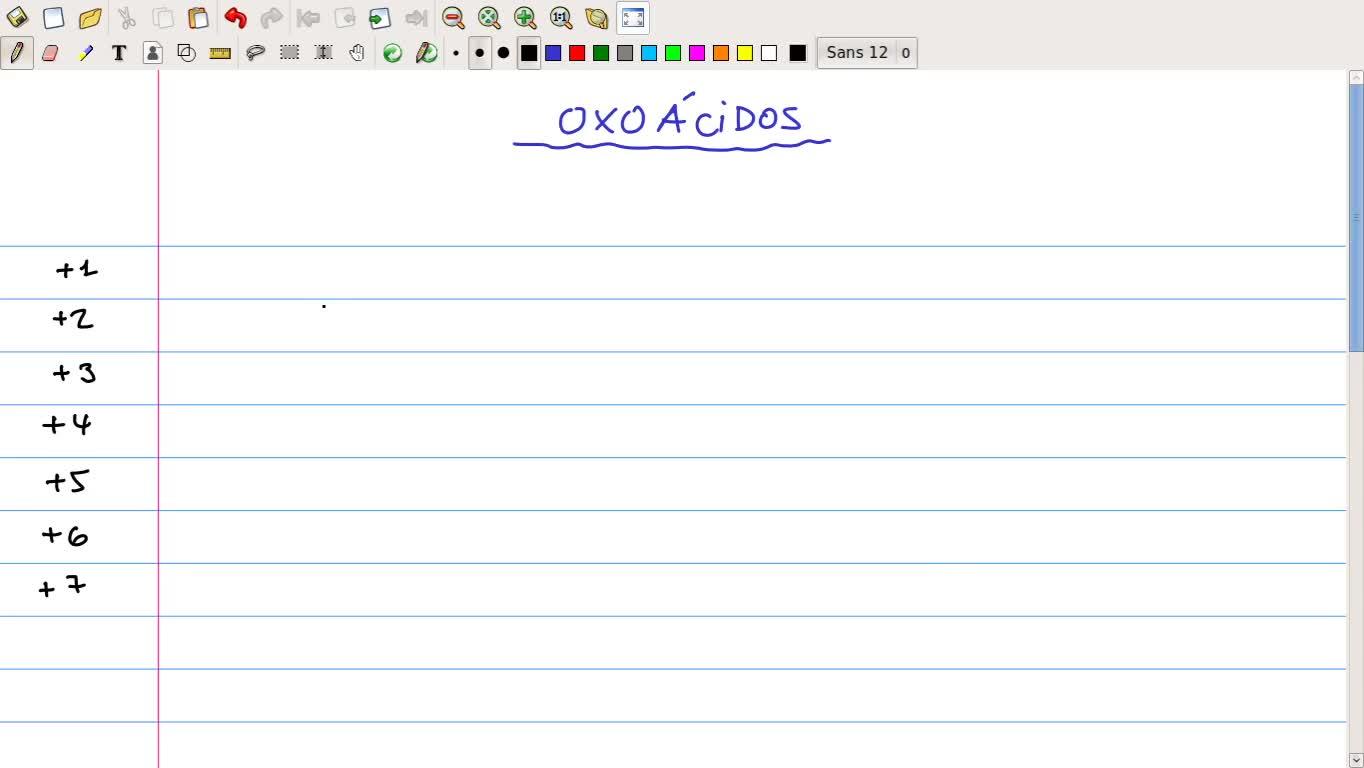The width and height of the screenshot is (1364, 768).
Task: Create a new journal with the New icon
Action: point(54,18)
